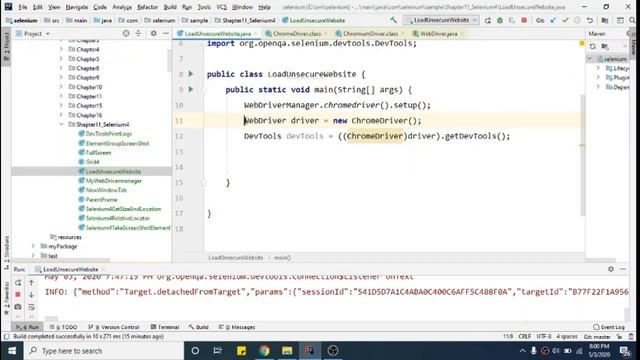This screenshot has width=640, height=360.
Task: Run main method gutter arrow on line 9
Action: point(191,89)
